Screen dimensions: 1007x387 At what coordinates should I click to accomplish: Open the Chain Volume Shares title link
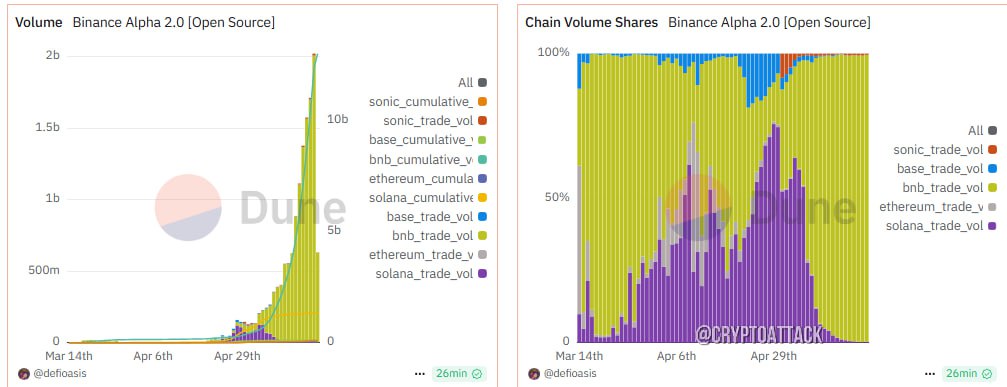(591, 22)
